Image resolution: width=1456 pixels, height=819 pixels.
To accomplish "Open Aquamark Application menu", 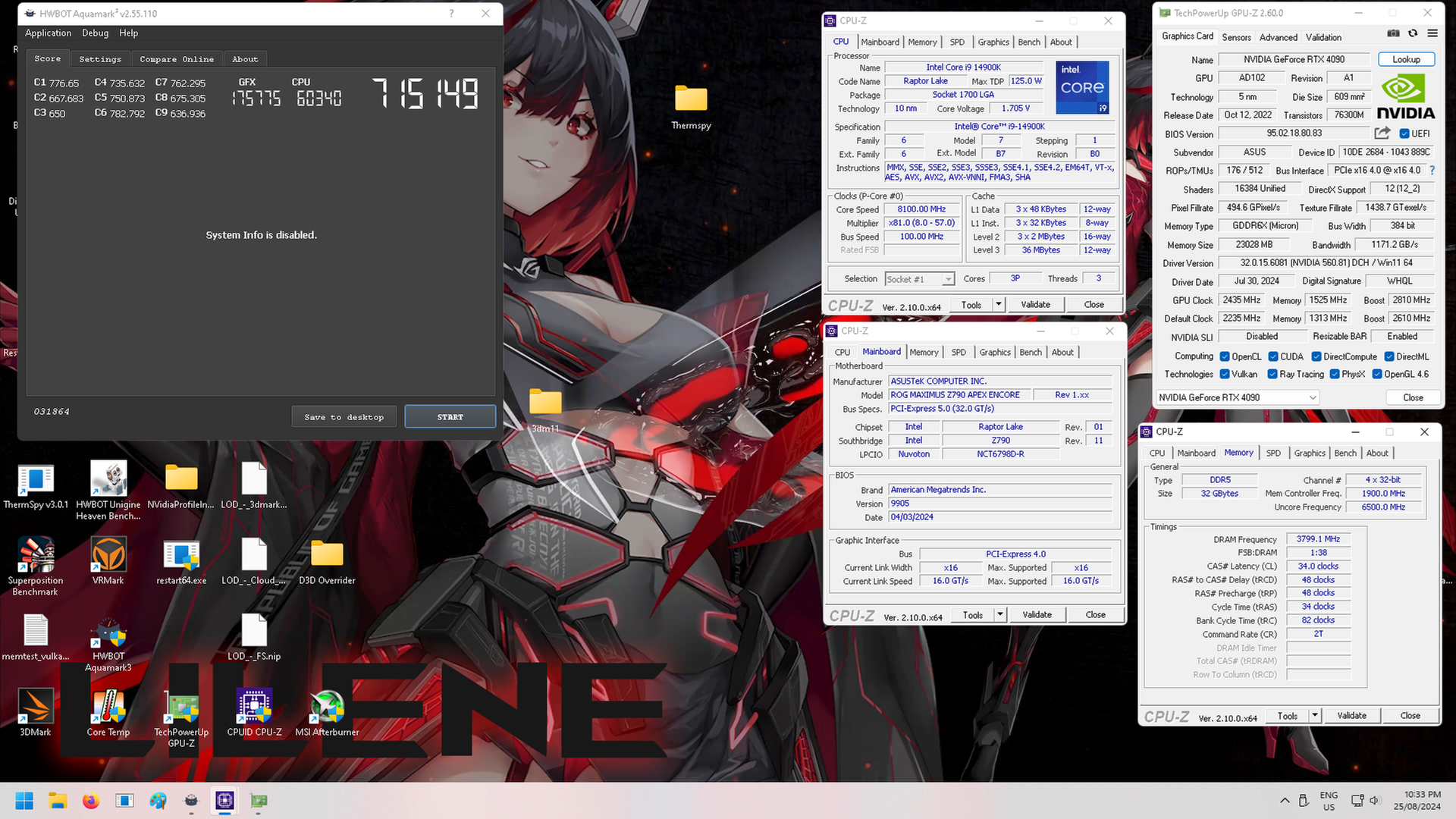I will (x=48, y=33).
